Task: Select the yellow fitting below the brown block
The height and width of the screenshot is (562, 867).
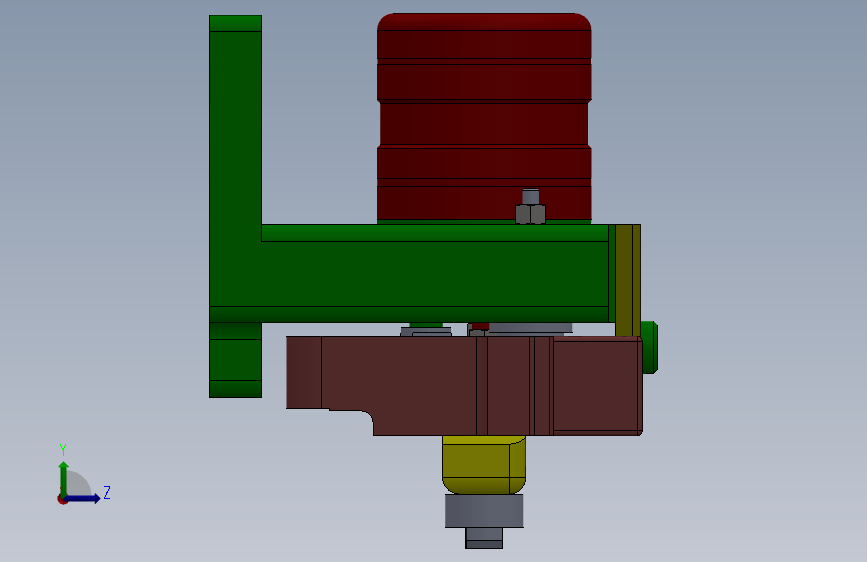Action: (484, 465)
